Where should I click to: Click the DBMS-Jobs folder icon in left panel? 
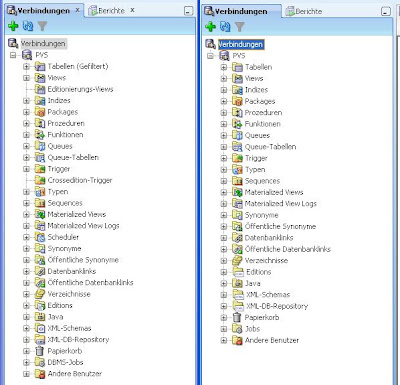tap(40, 362)
